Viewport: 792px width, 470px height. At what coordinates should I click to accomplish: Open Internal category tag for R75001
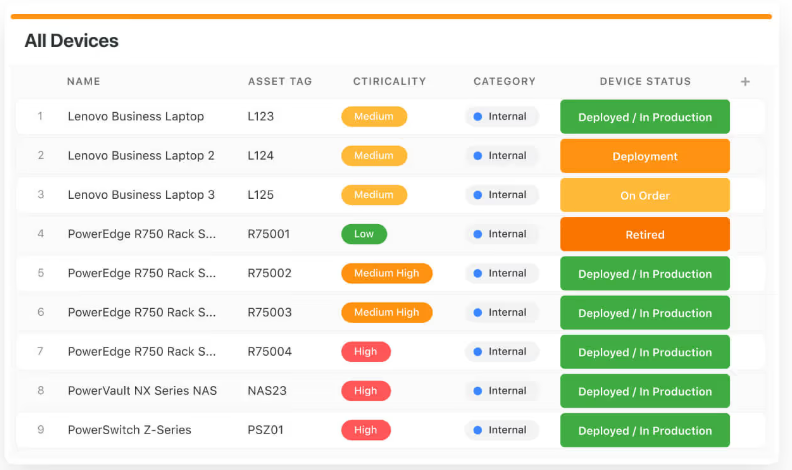[x=502, y=234]
